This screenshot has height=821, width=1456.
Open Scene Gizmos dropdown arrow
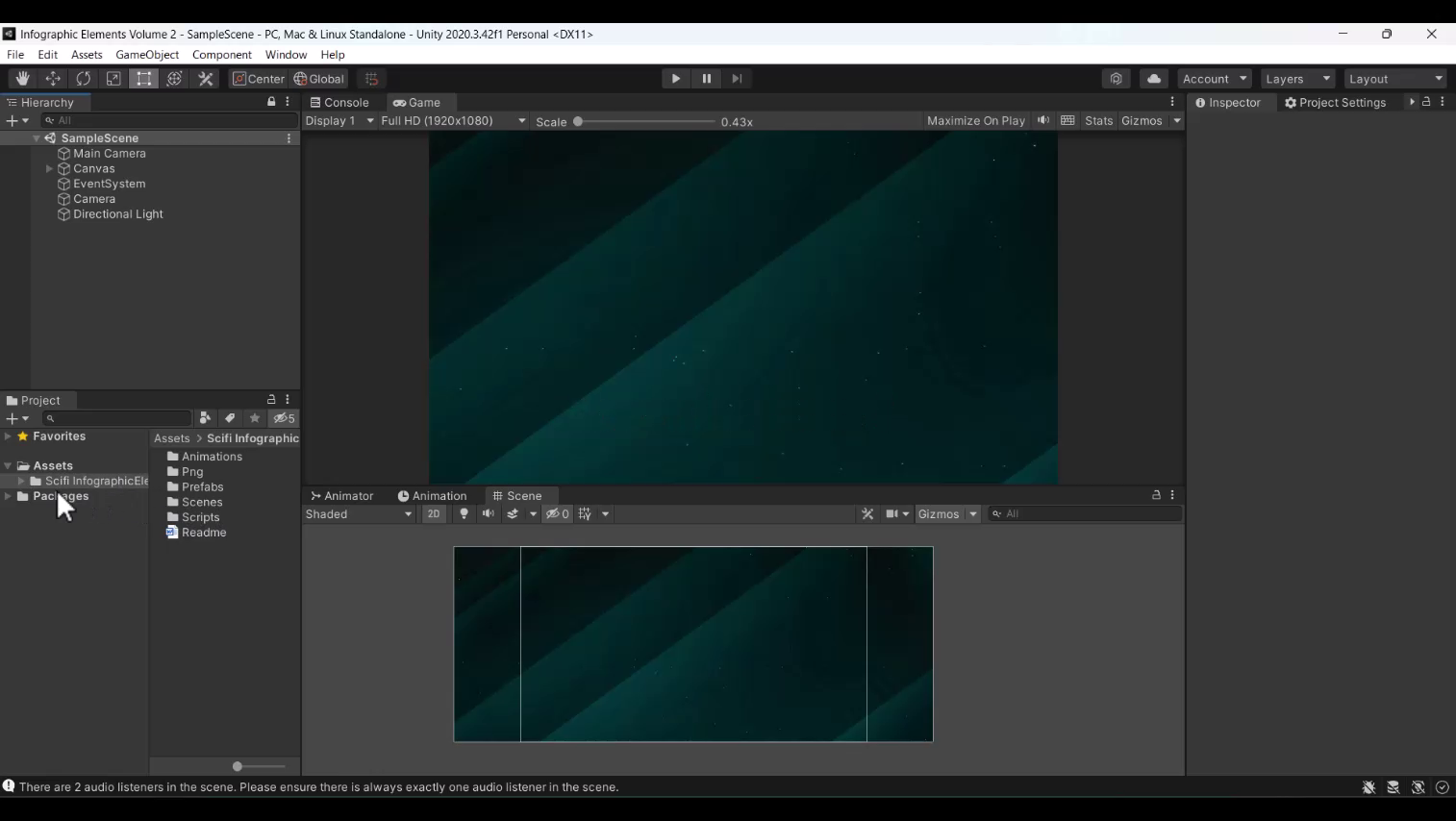pos(972,514)
